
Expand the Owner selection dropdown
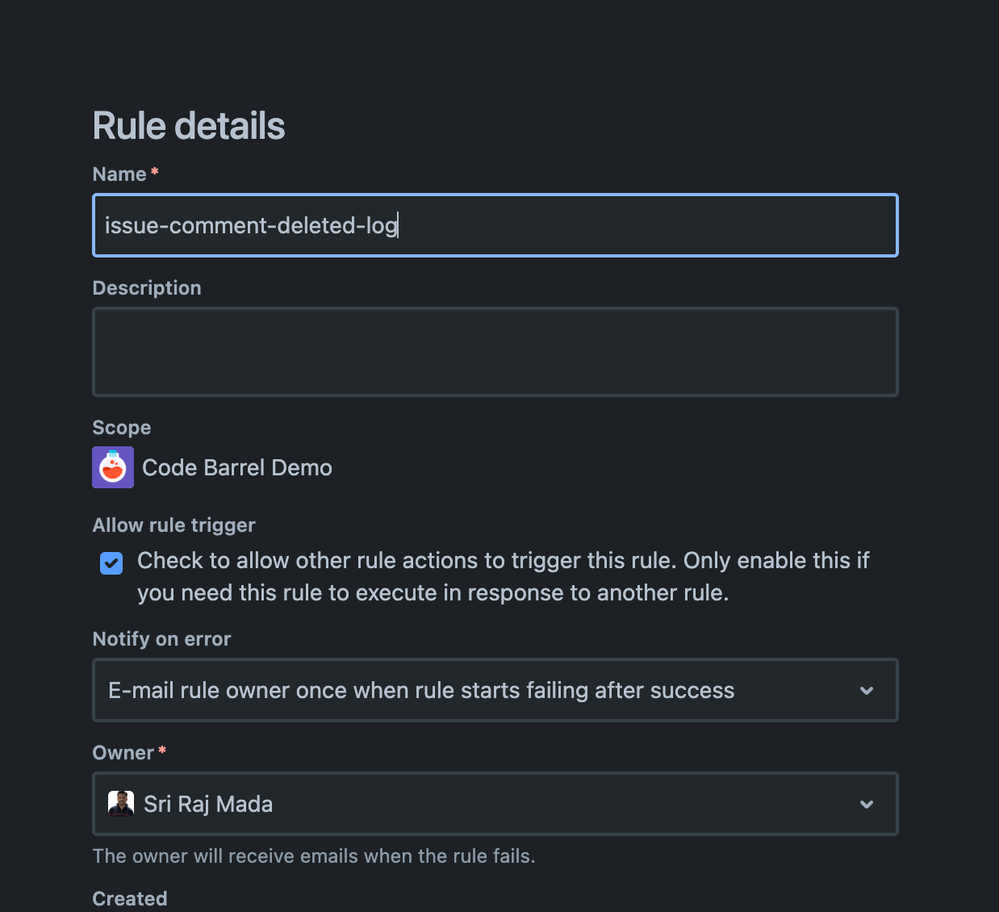495,804
